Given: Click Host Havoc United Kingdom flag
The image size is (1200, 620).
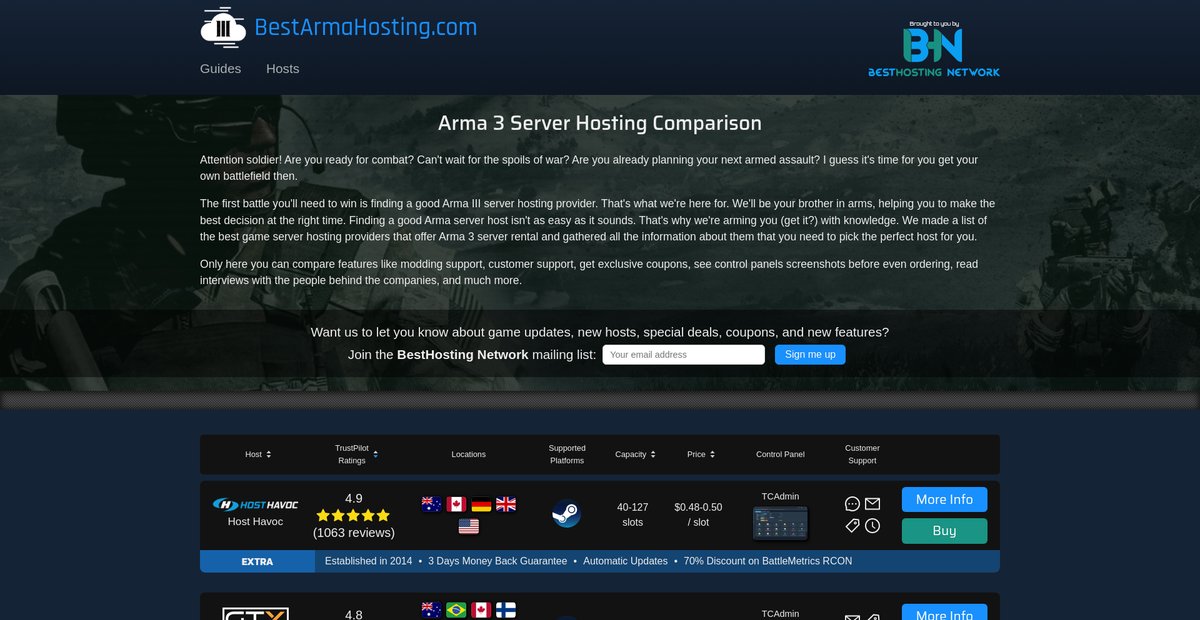Looking at the screenshot, I should (506, 504).
